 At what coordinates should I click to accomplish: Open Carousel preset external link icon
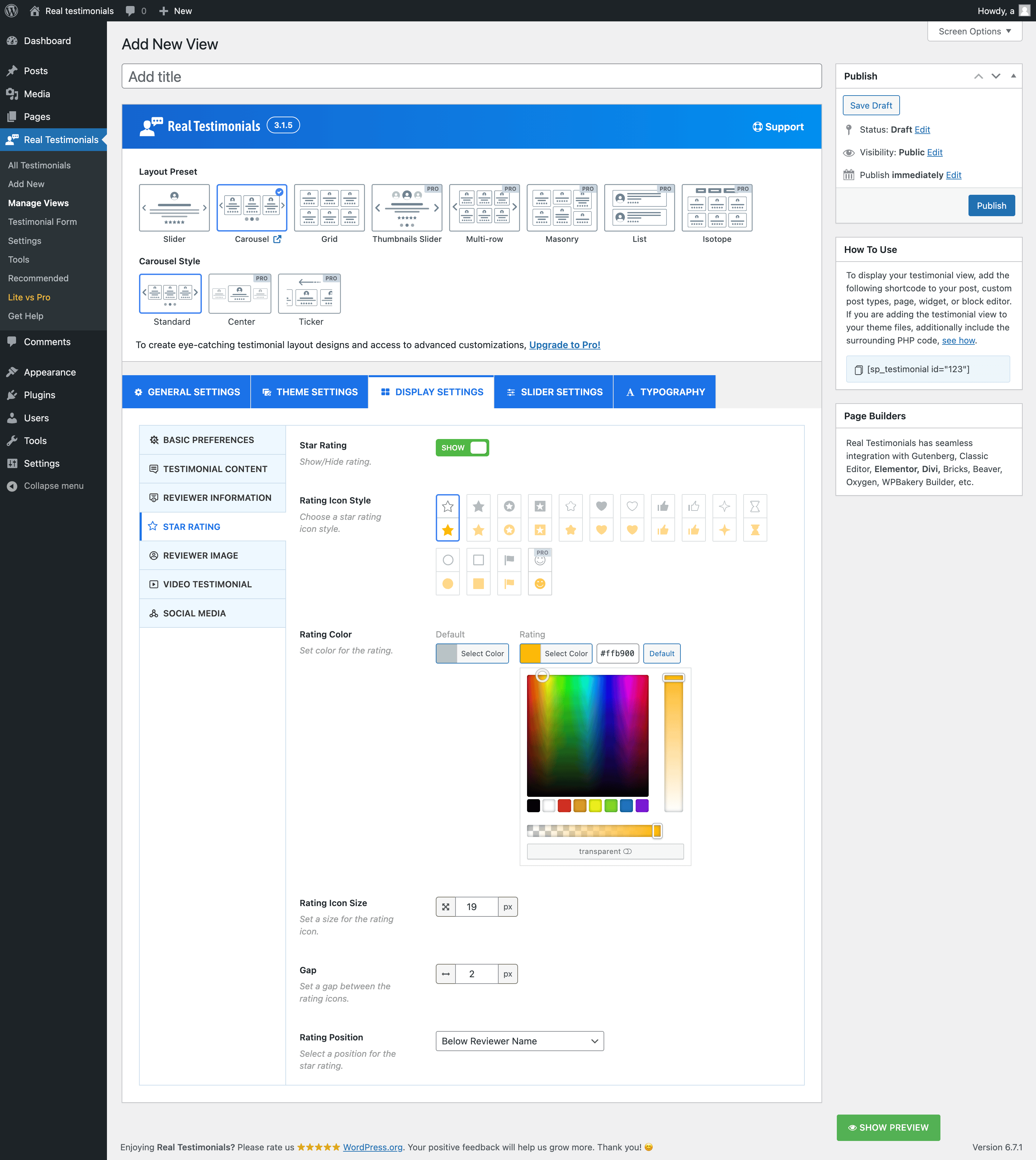(277, 239)
